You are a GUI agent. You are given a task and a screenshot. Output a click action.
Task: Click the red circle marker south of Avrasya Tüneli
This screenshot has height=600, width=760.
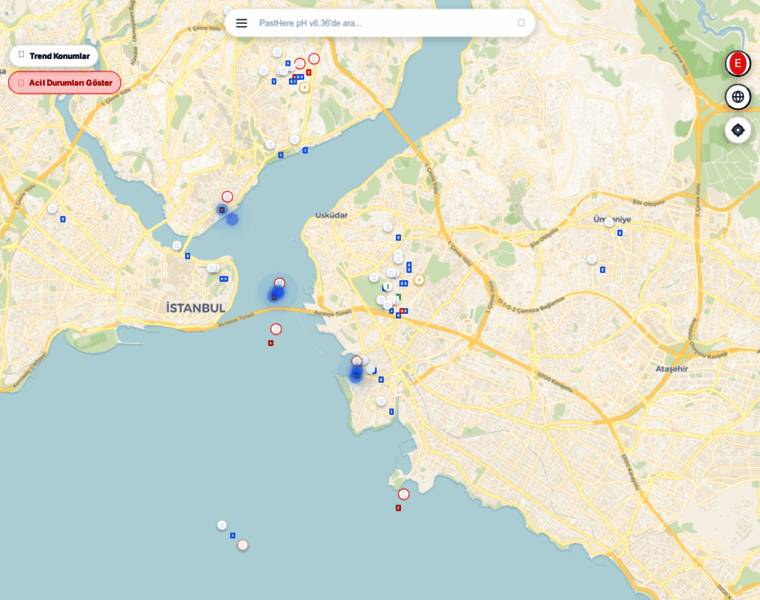coord(276,329)
